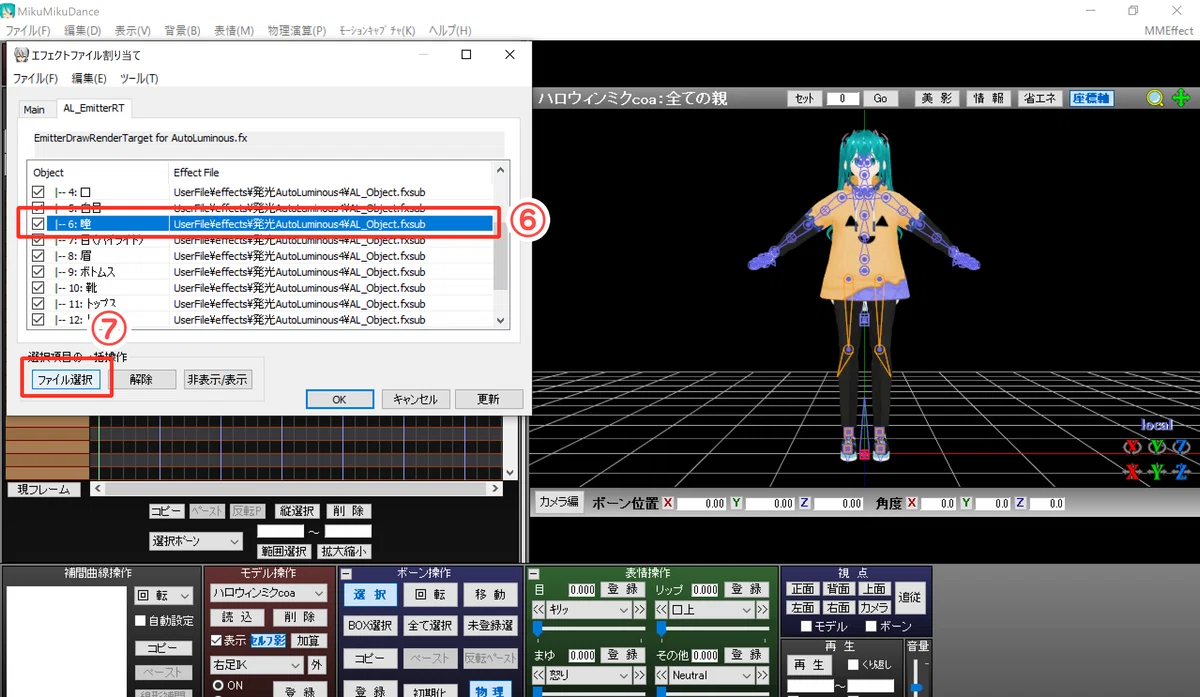Viewport: 1200px width, 697px height.
Task: Click next arrow for その他 expression
Action: coord(763,675)
